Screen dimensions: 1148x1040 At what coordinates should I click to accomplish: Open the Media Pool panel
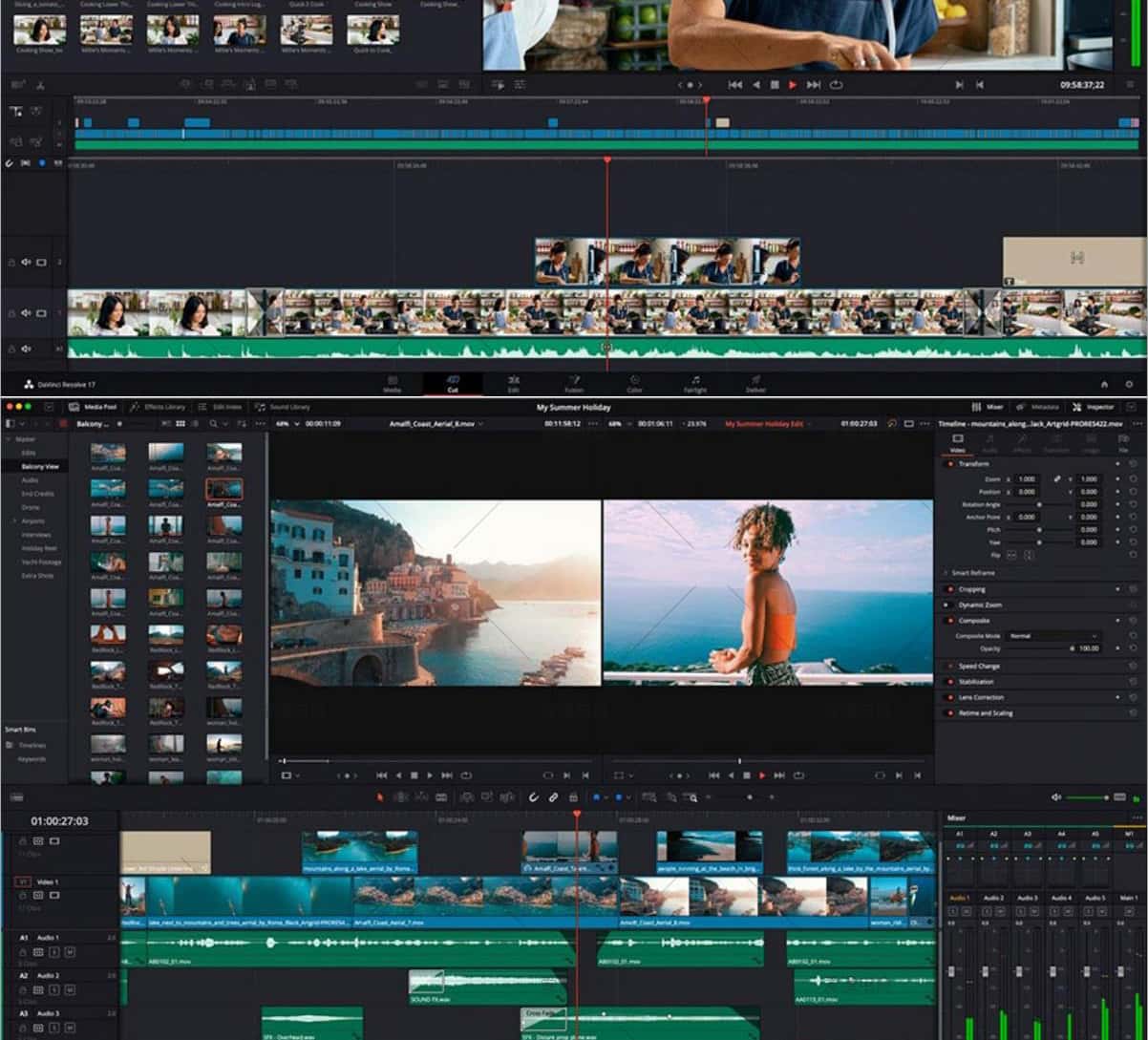coord(94,407)
